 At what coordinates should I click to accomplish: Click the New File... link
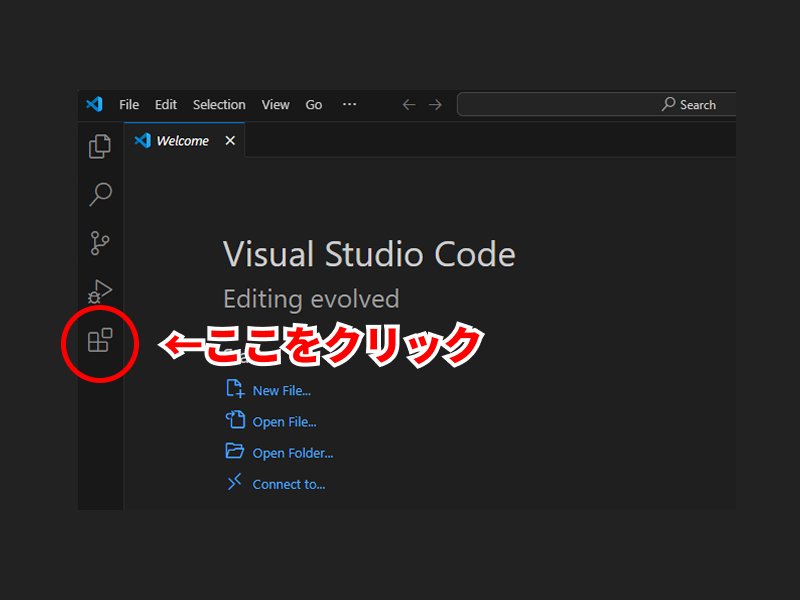click(282, 391)
